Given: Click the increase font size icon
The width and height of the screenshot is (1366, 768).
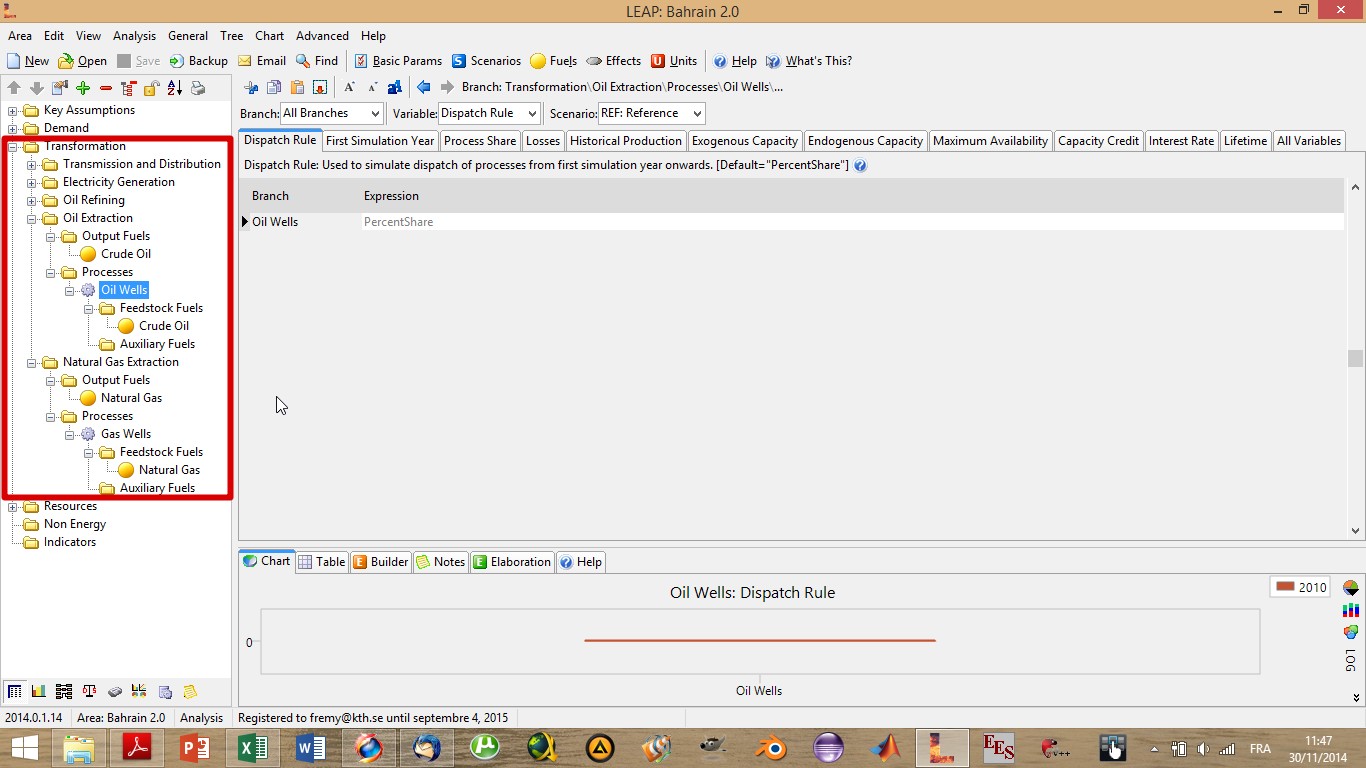Looking at the screenshot, I should [349, 87].
